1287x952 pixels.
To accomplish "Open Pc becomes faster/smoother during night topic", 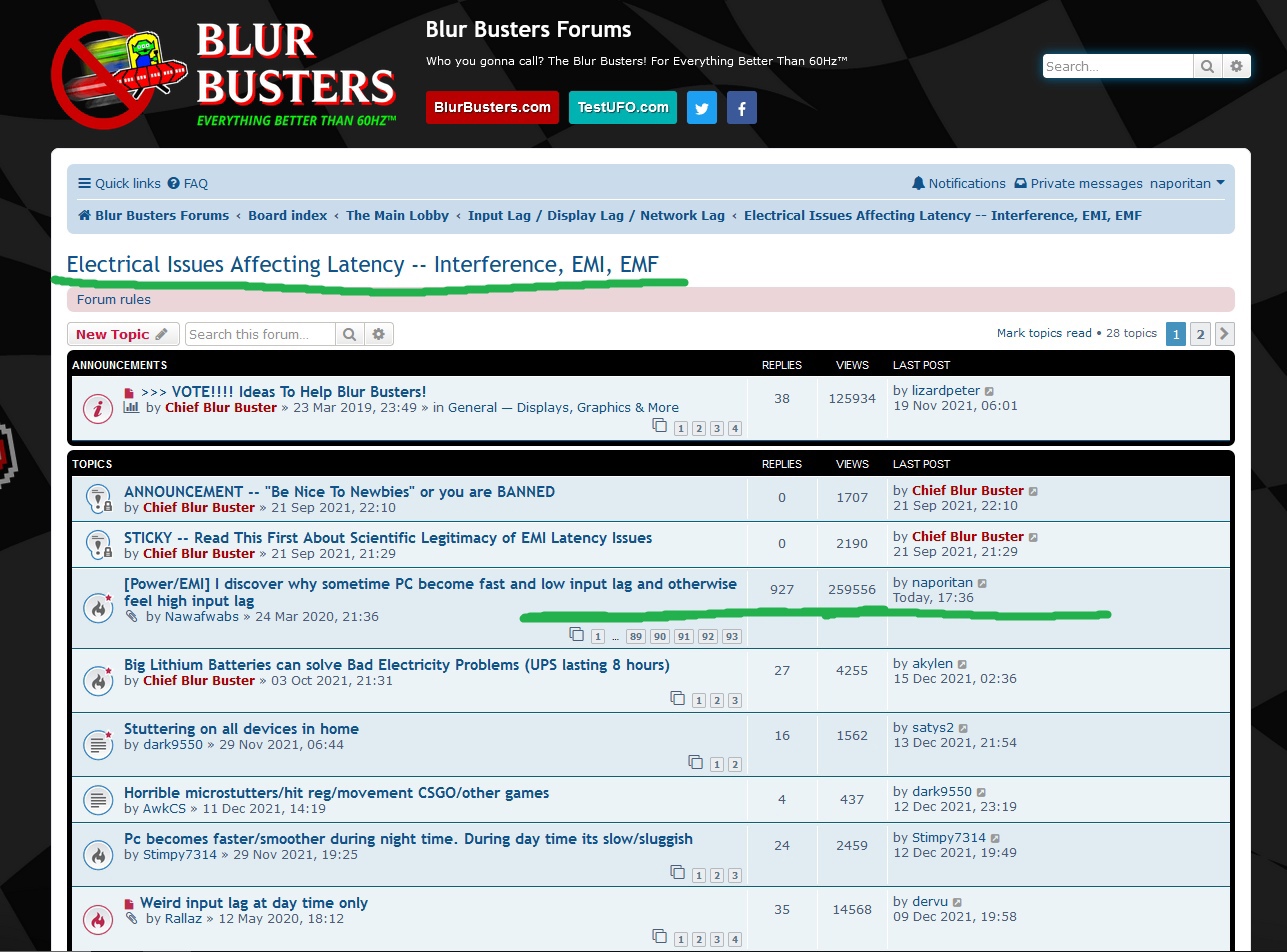I will click(408, 838).
